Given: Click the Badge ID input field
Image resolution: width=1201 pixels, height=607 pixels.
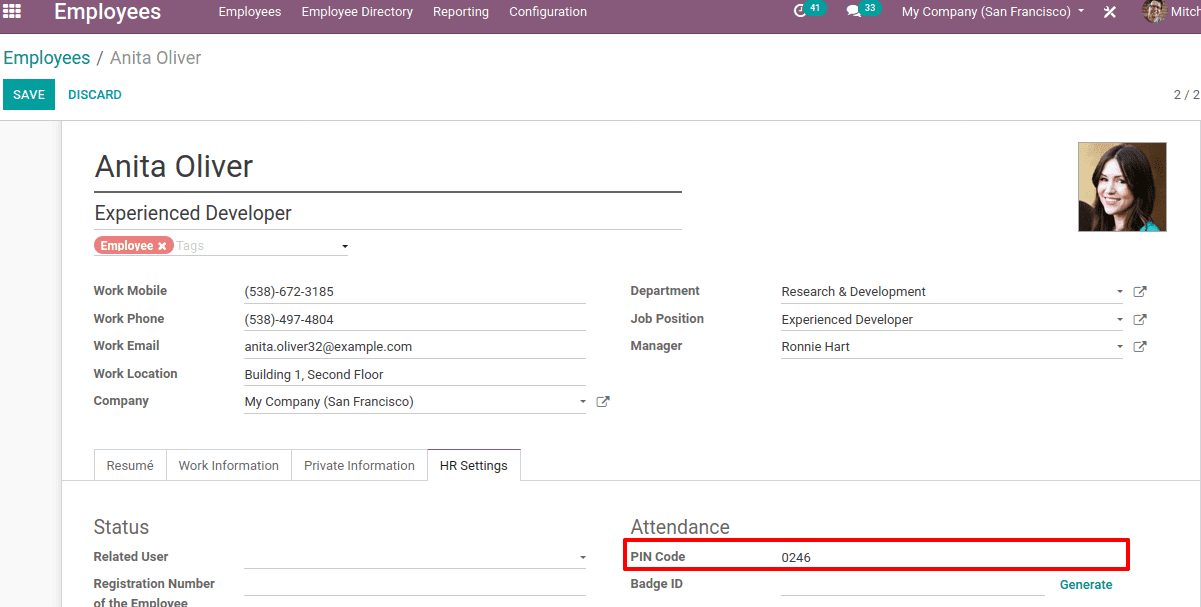Looking at the screenshot, I should click(913, 585).
